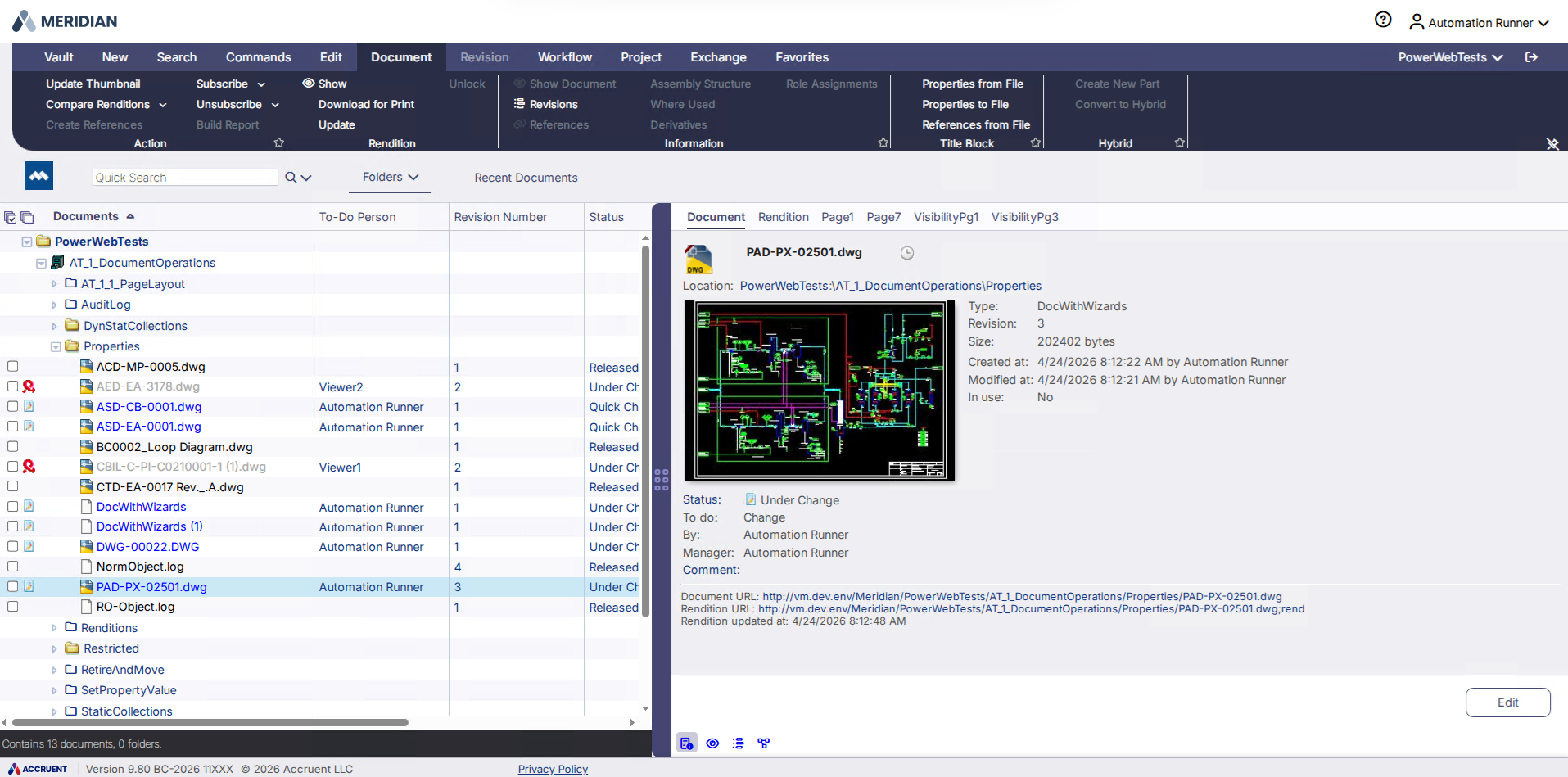Click the horizontal scrollbar of the document list

[x=210, y=722]
